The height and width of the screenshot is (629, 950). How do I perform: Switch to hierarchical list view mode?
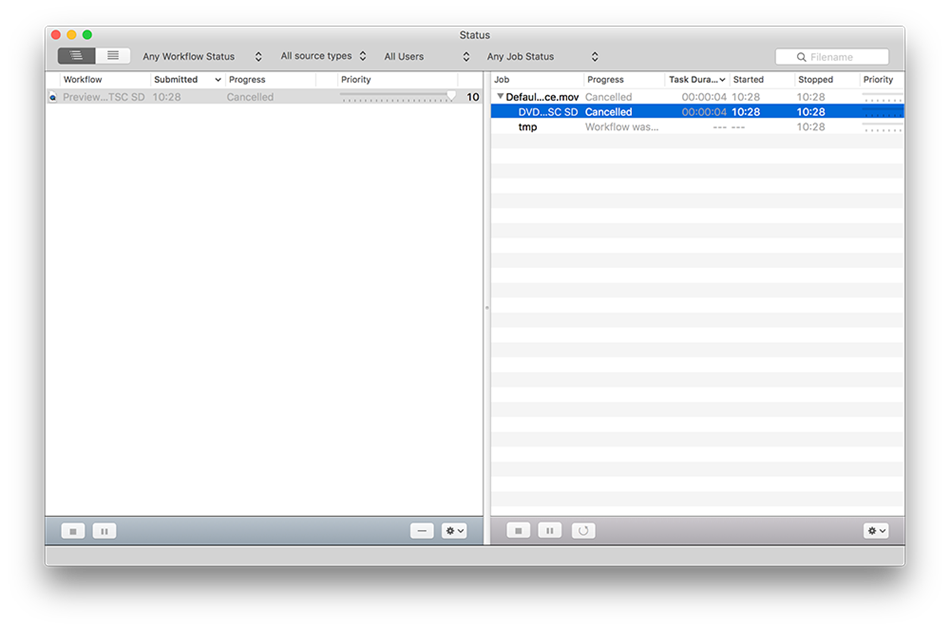[x=76, y=56]
